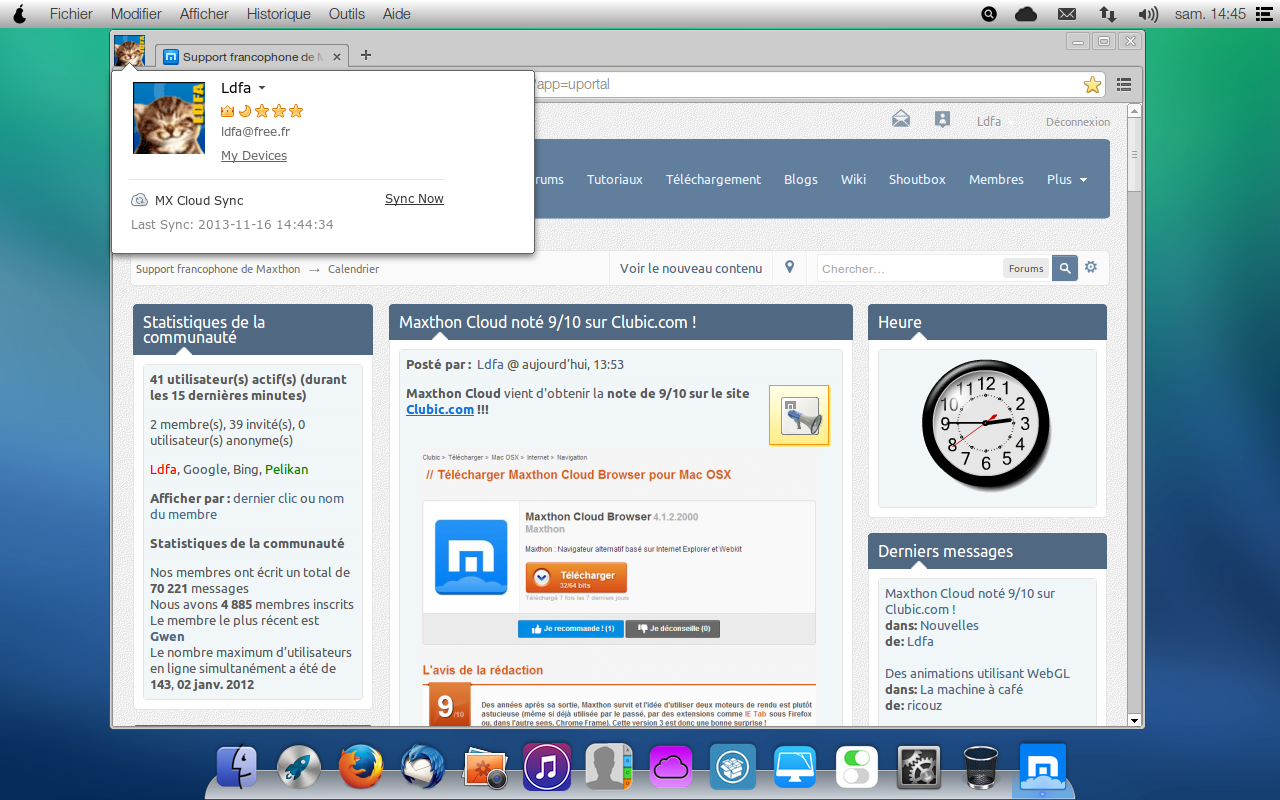
Task: Click the Calendrier breadcrumb
Action: coord(354,269)
